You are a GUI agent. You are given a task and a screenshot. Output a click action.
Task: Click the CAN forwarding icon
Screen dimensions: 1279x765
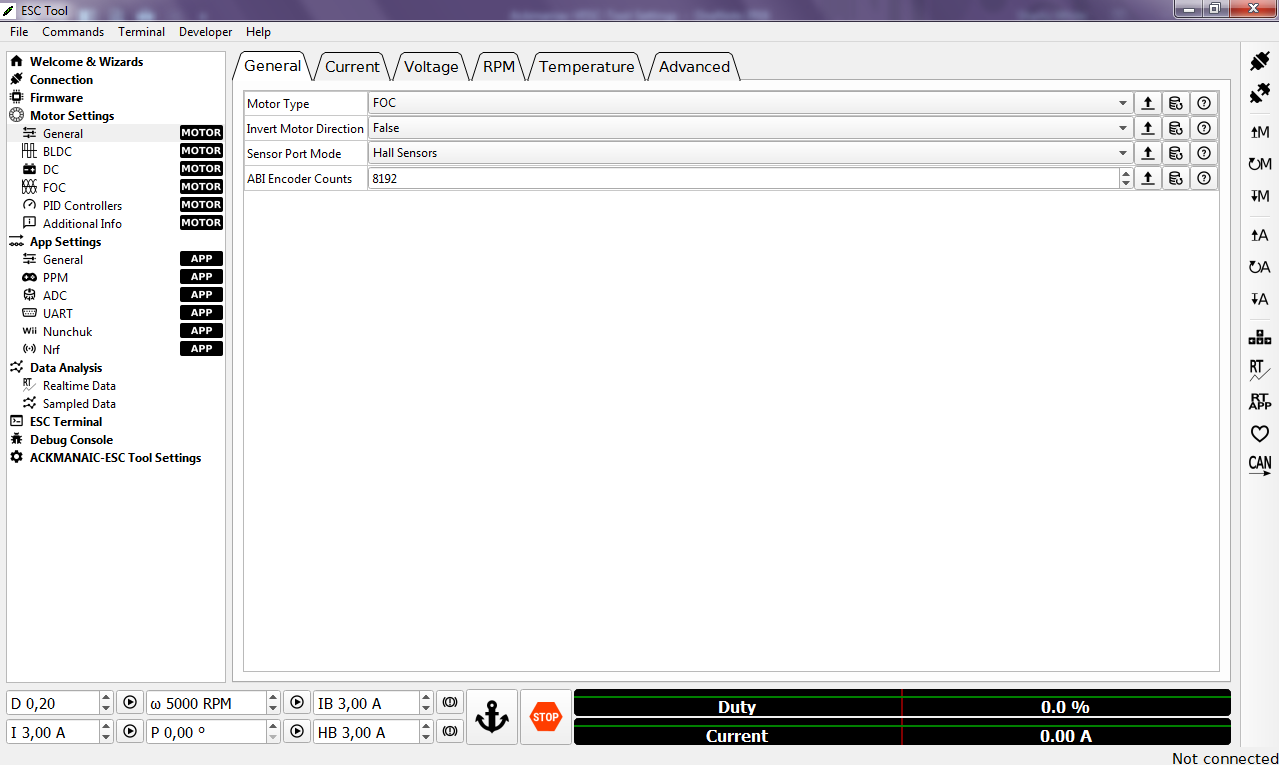pos(1259,464)
